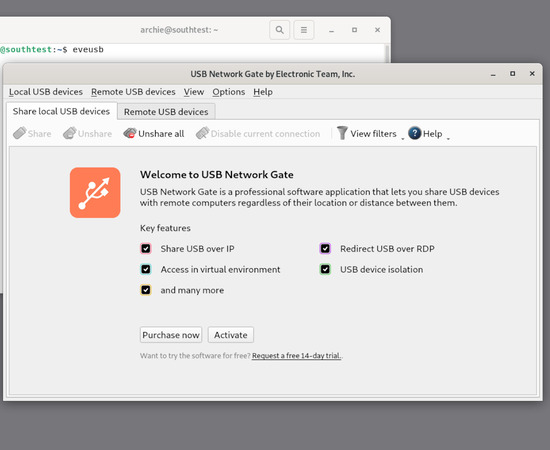The width and height of the screenshot is (550, 450).
Task: Click the Share toolbar icon
Action: 20,133
